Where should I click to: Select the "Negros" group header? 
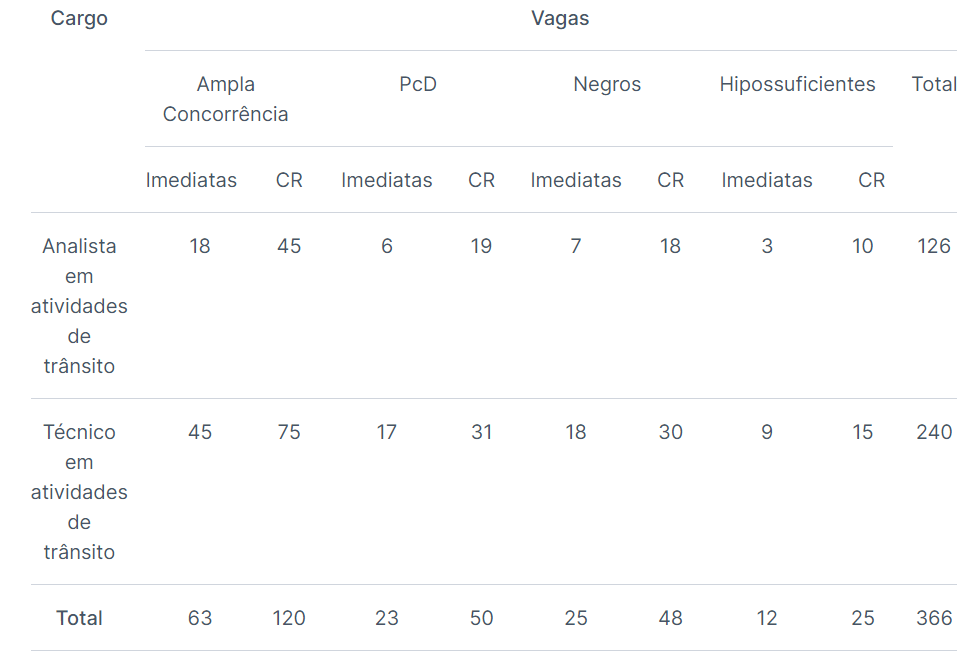click(x=607, y=84)
